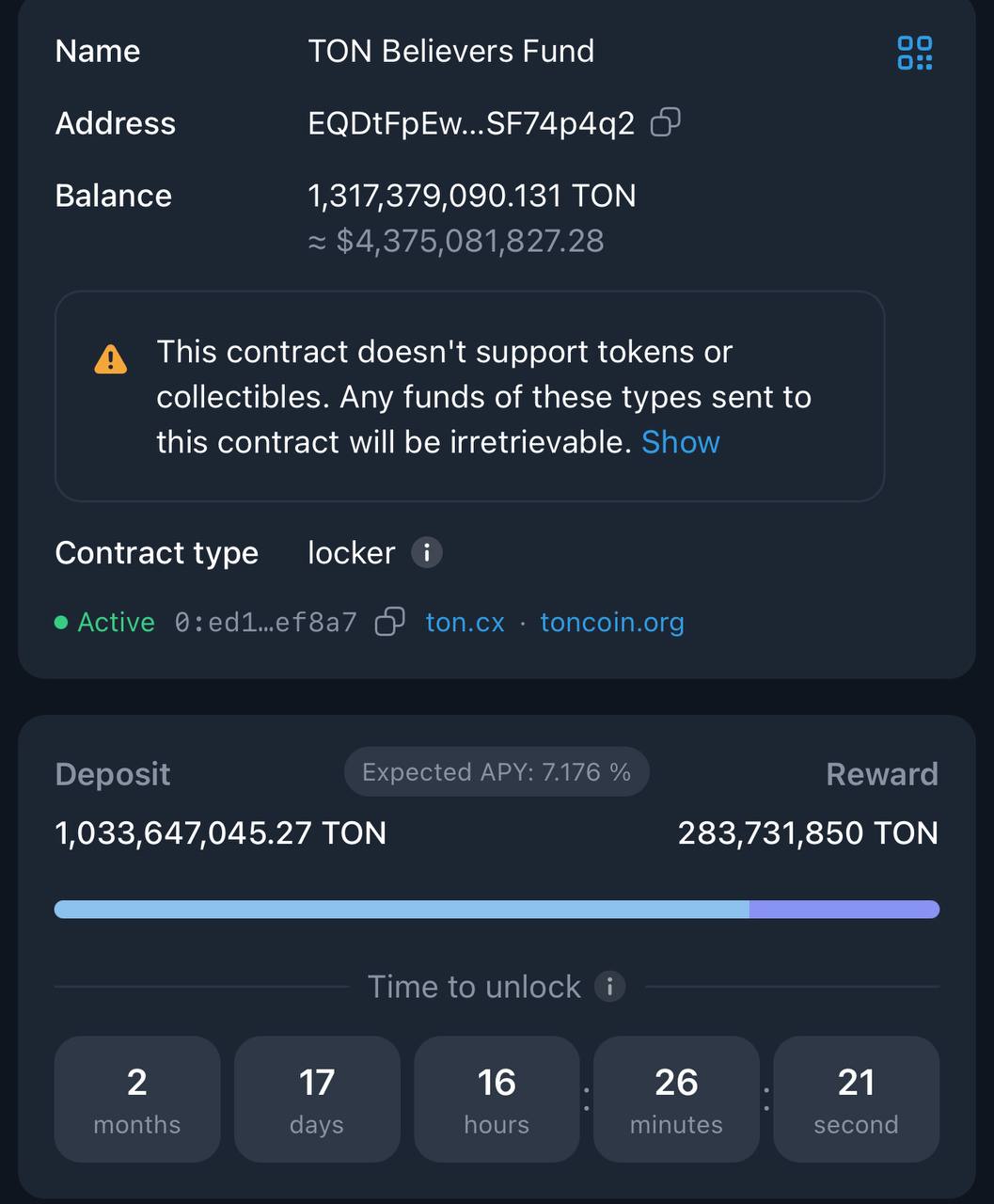The image size is (994, 1204).
Task: Open the ton.cx link
Action: point(465,622)
